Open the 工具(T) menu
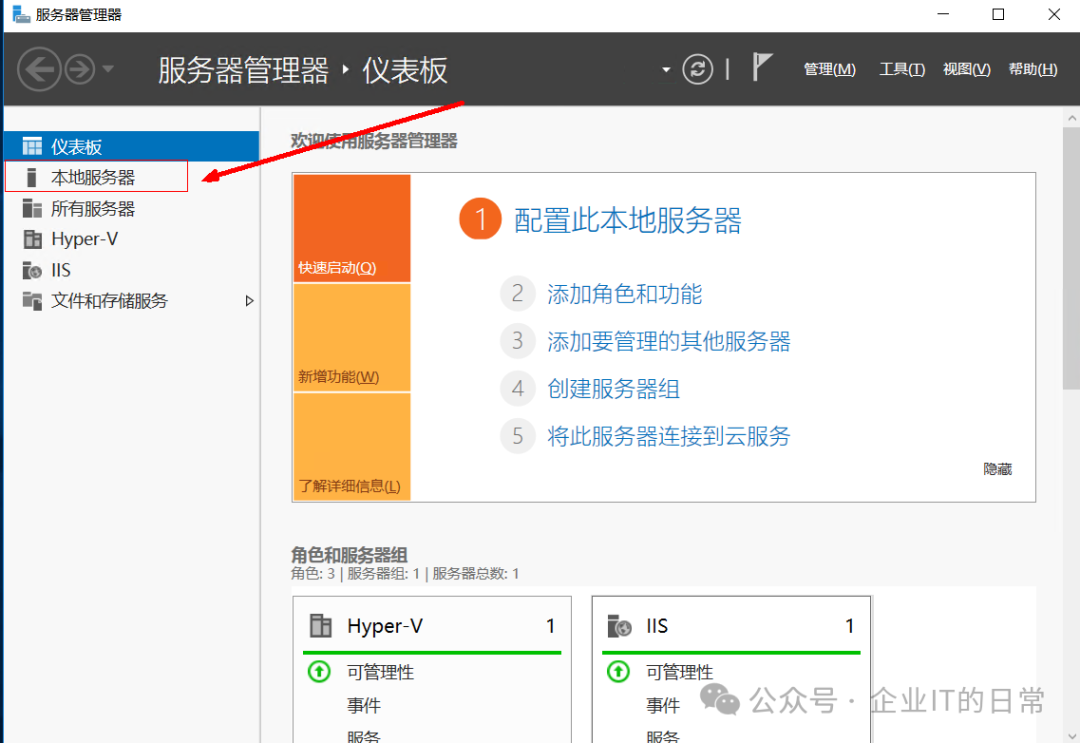 (902, 69)
